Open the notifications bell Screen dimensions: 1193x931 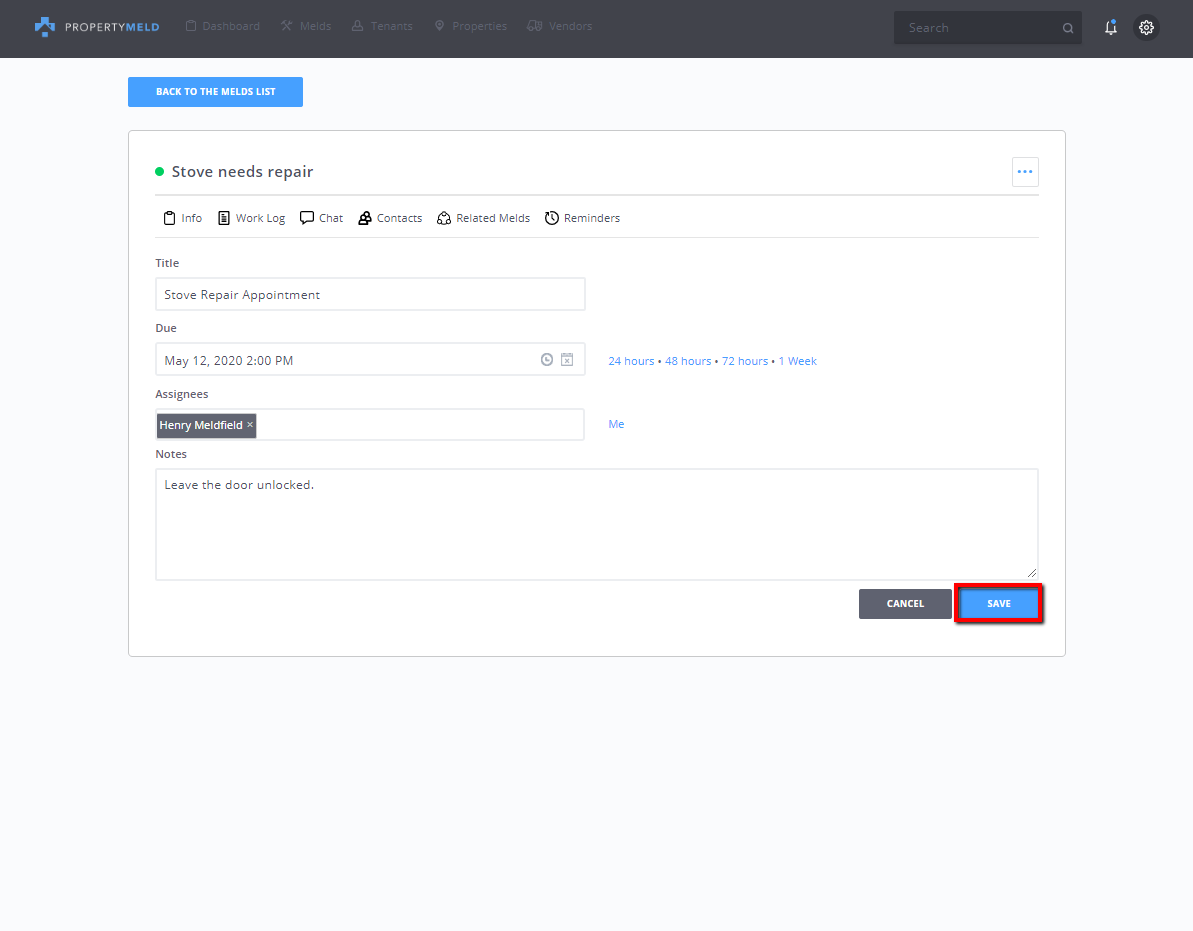tap(1110, 28)
